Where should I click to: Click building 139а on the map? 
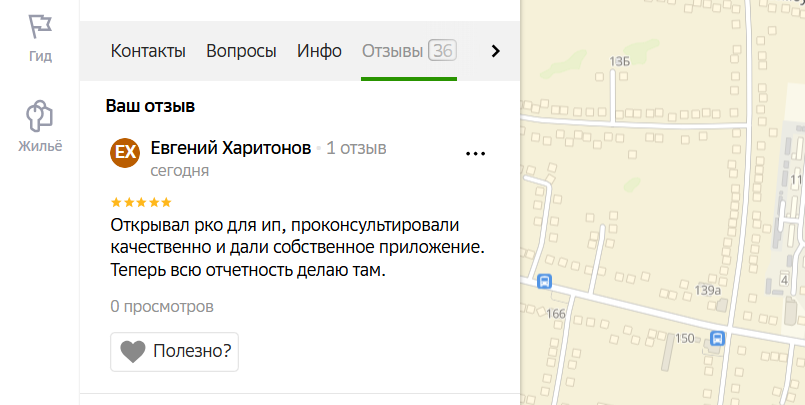click(x=708, y=290)
